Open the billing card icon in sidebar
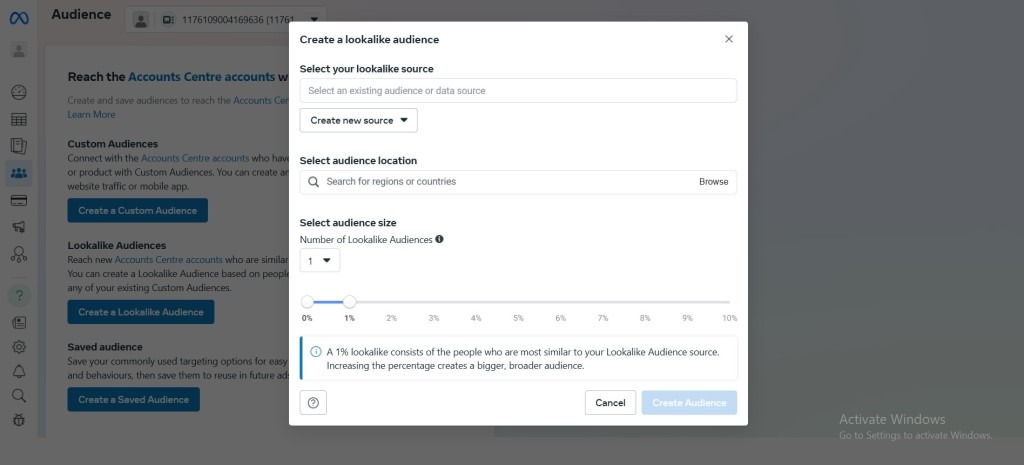 [x=19, y=200]
